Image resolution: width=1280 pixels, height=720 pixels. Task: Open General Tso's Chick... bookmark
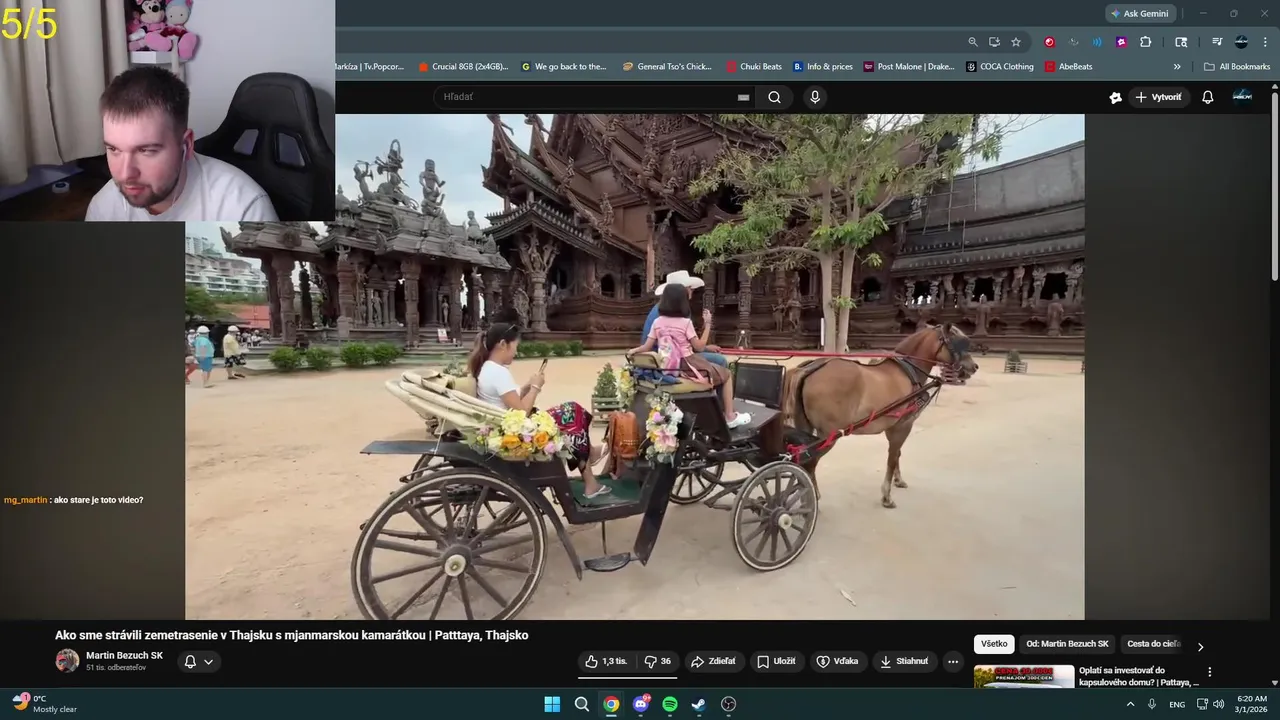point(667,67)
